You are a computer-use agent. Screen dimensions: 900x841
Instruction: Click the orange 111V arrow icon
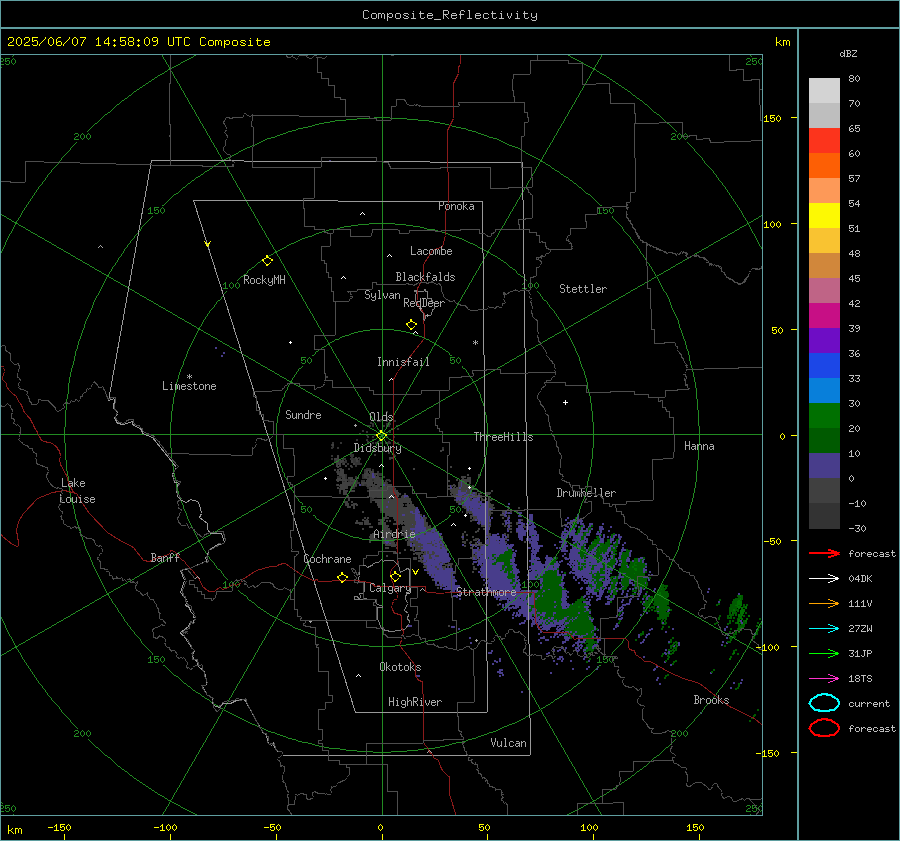(824, 603)
